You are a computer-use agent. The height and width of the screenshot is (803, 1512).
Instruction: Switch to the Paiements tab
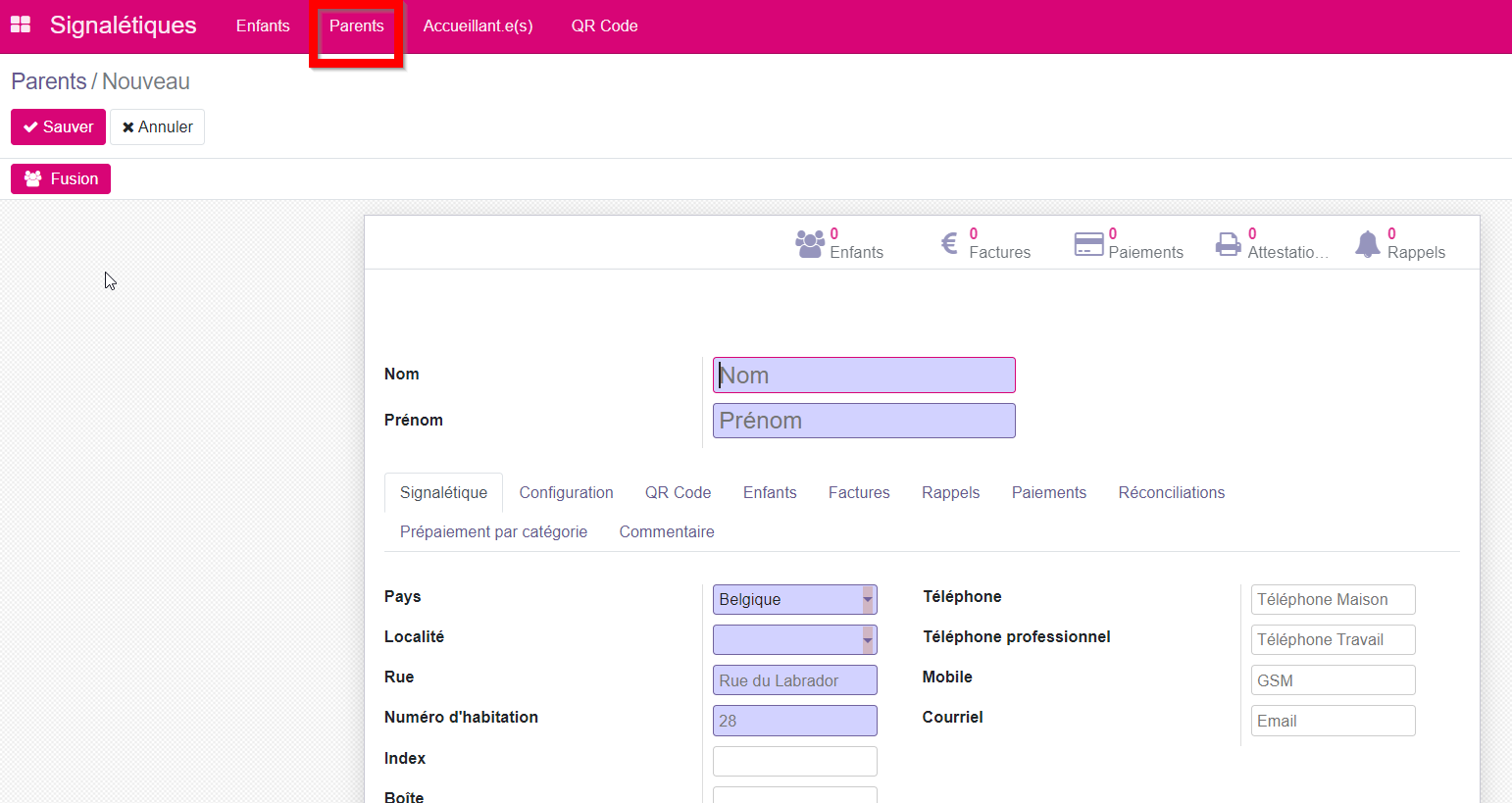pyautogui.click(x=1049, y=492)
